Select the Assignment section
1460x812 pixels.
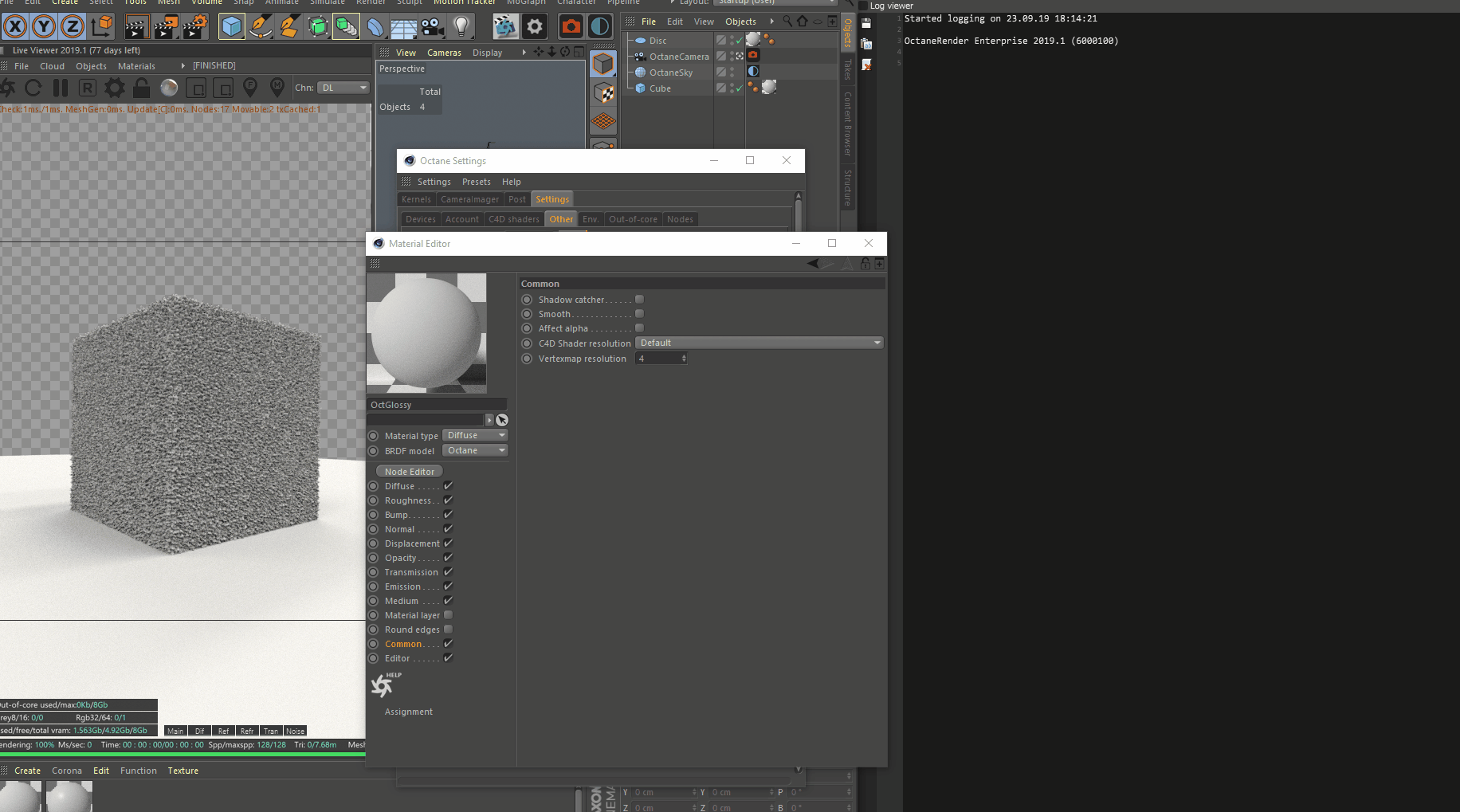pyautogui.click(x=409, y=712)
